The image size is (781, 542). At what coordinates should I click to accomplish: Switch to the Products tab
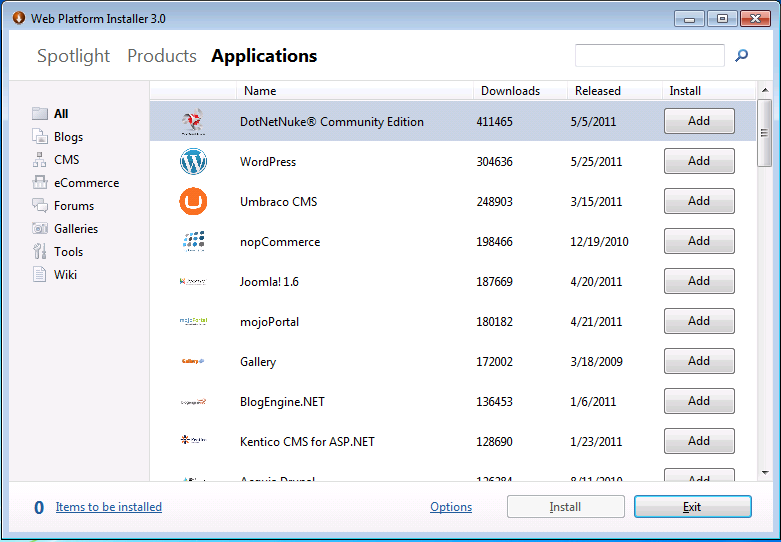click(162, 56)
